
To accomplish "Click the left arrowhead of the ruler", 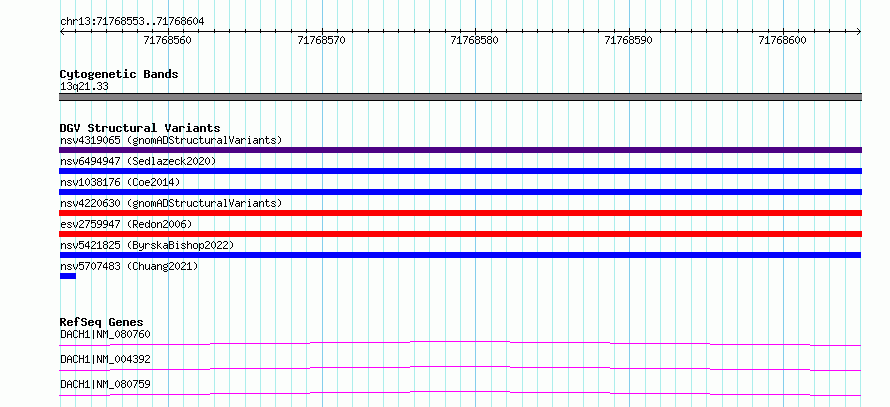I will tap(62, 32).
